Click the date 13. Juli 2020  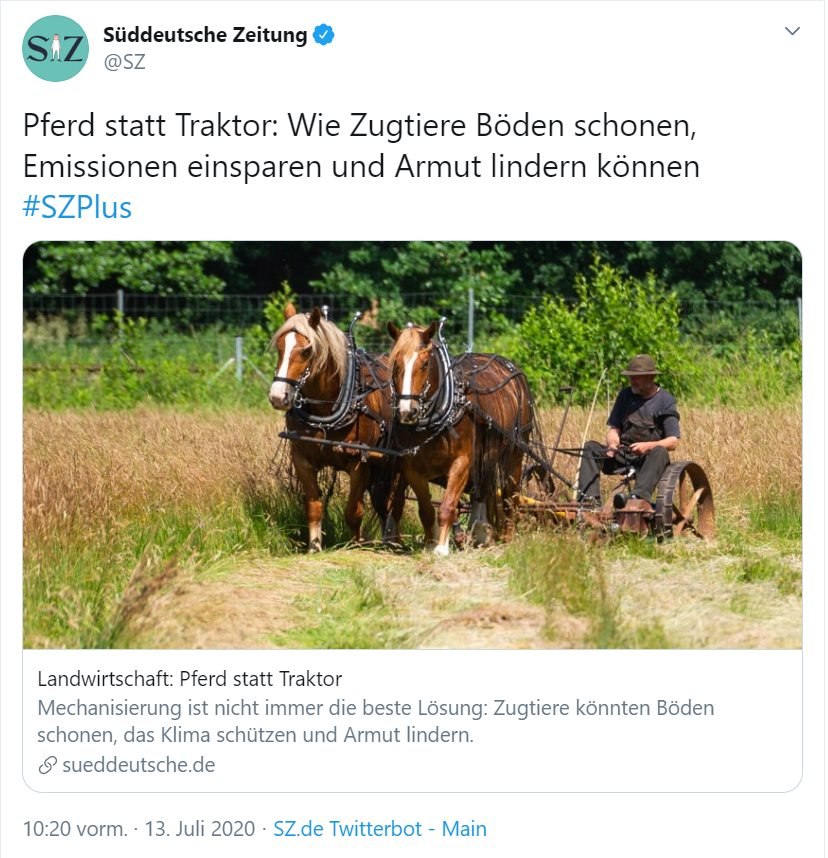200,828
